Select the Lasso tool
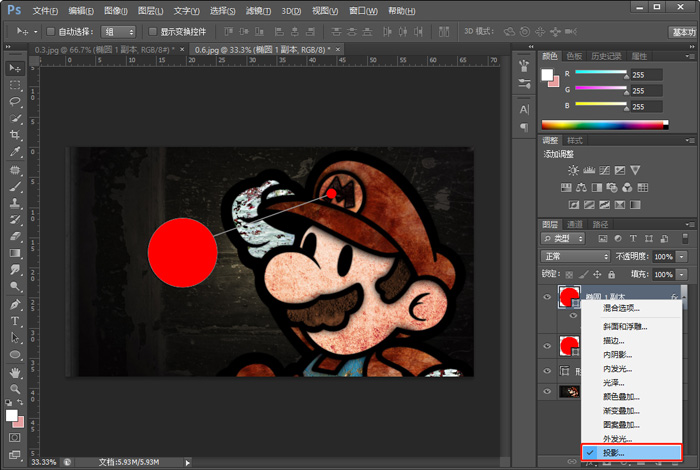700x470 pixels. point(15,101)
